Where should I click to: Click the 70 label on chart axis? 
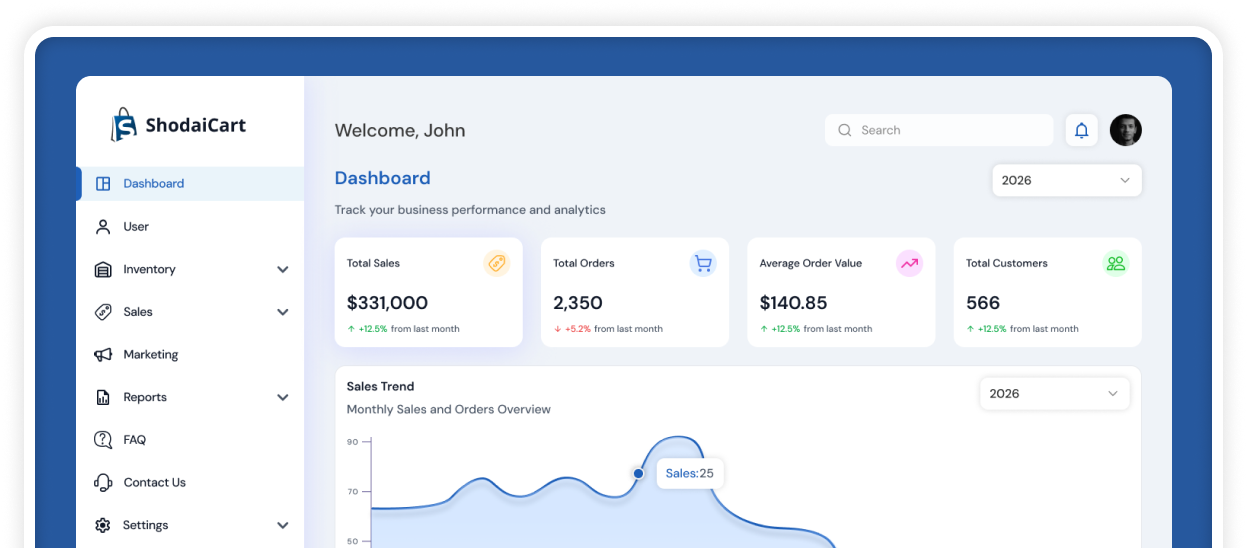point(352,492)
